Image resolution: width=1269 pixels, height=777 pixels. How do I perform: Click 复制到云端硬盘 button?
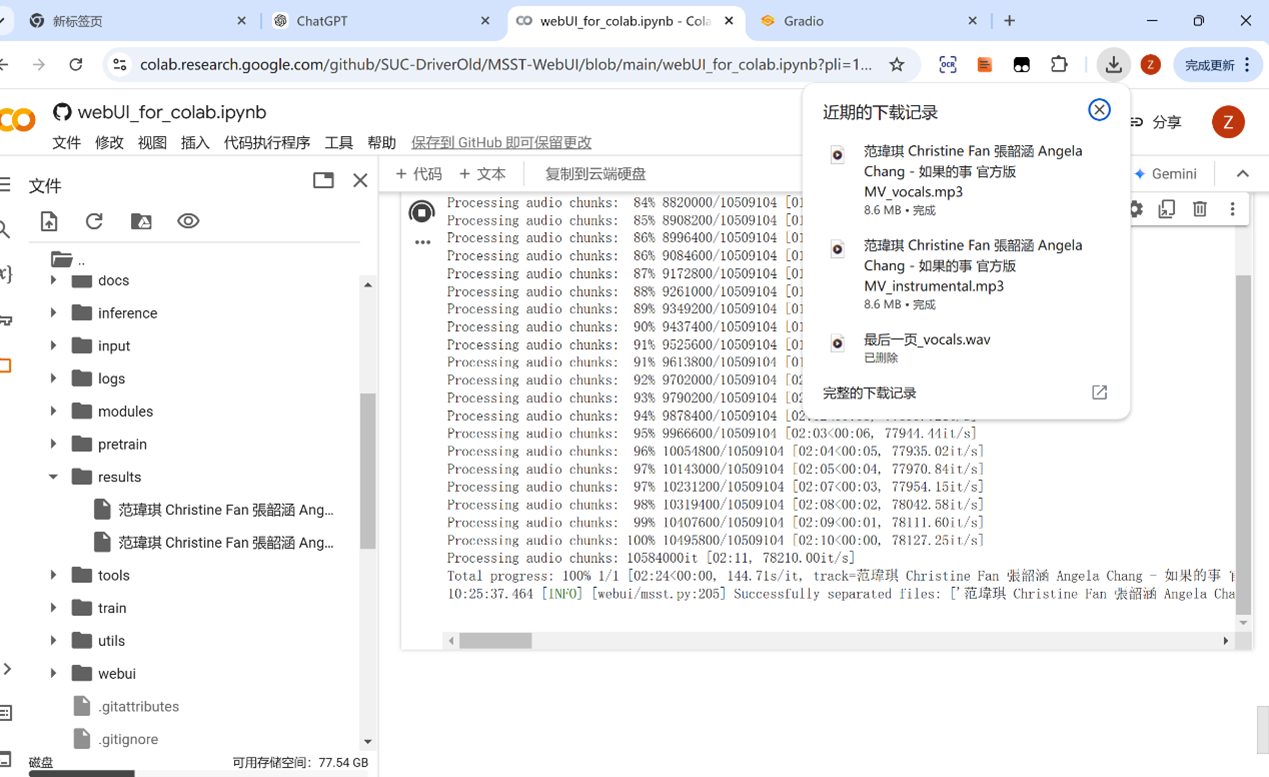[x=595, y=174]
